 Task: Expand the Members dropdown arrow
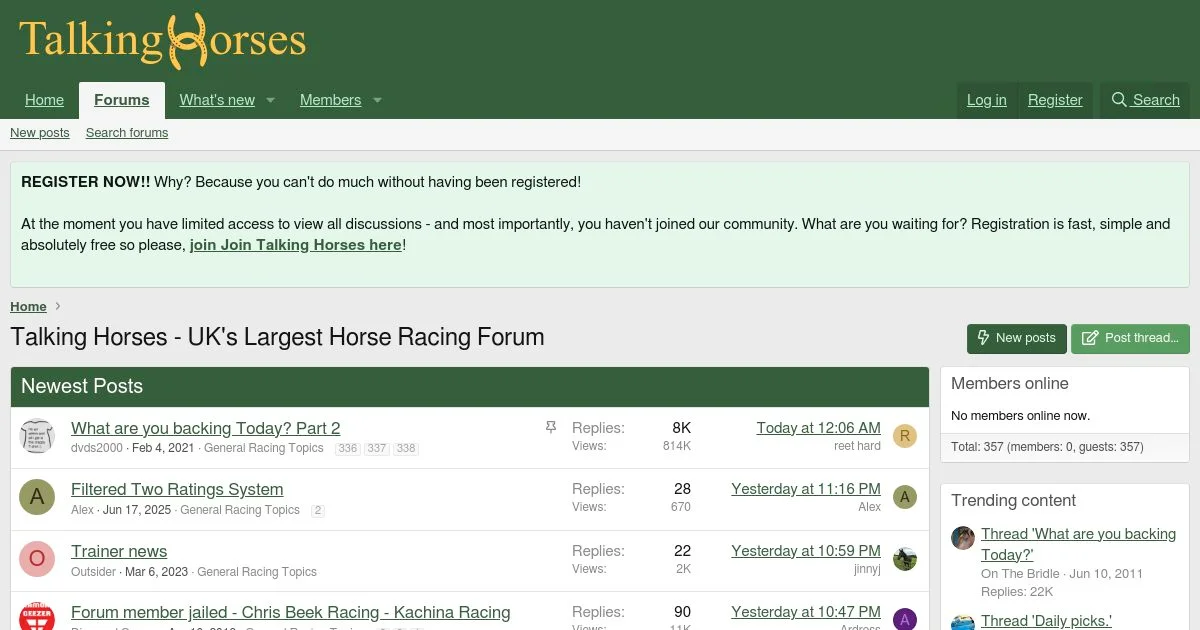click(x=377, y=100)
